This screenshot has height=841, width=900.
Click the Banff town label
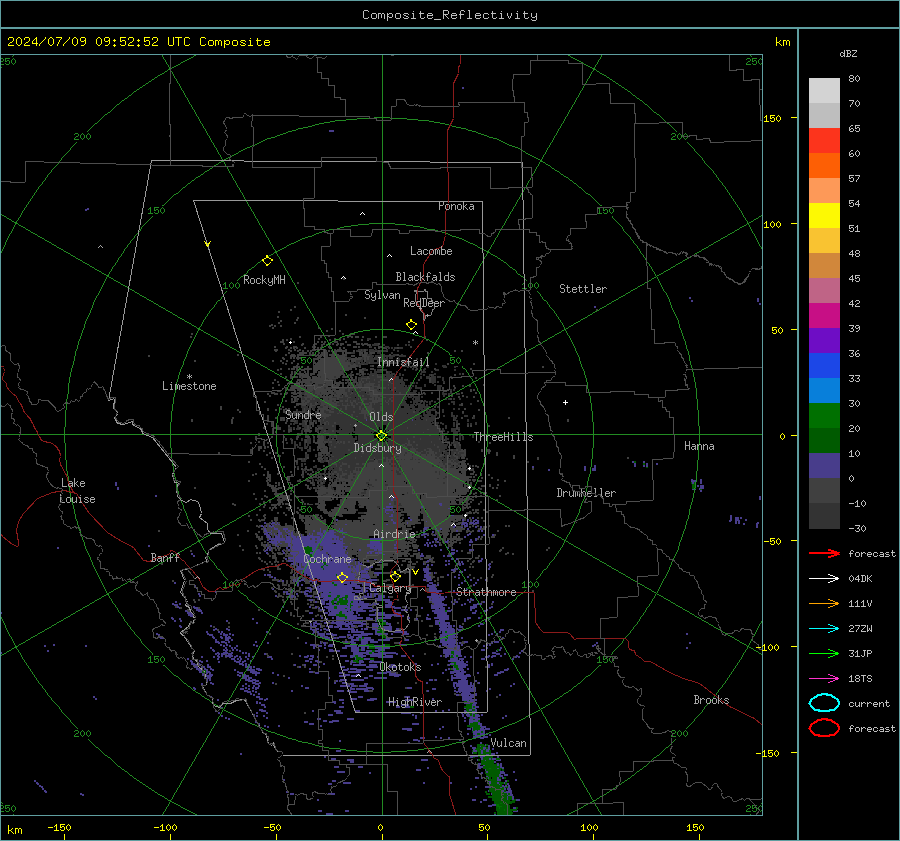(165, 558)
